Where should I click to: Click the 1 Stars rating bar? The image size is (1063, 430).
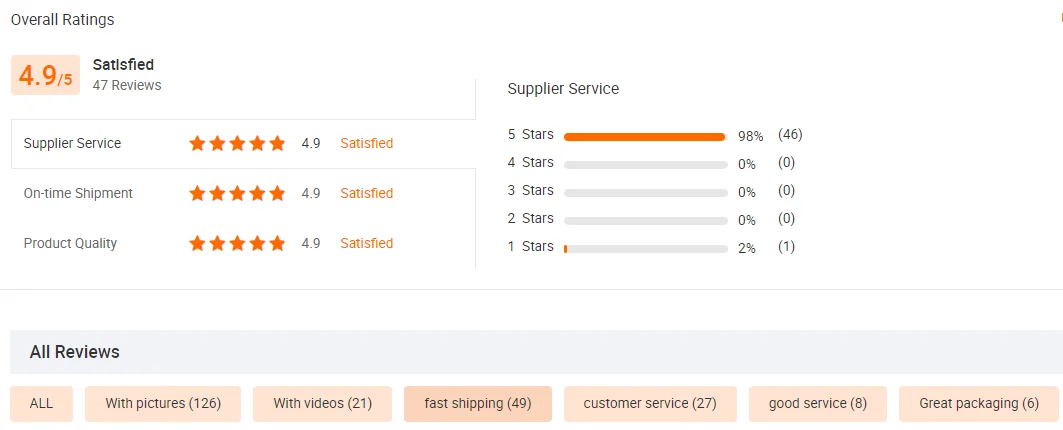coord(645,248)
